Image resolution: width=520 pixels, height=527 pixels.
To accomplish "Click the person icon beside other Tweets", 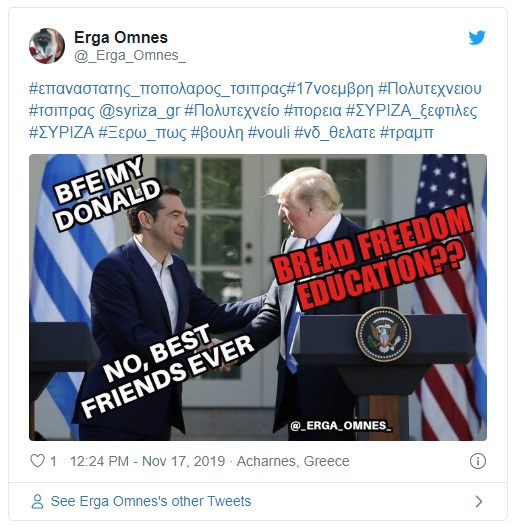I will click(37, 501).
